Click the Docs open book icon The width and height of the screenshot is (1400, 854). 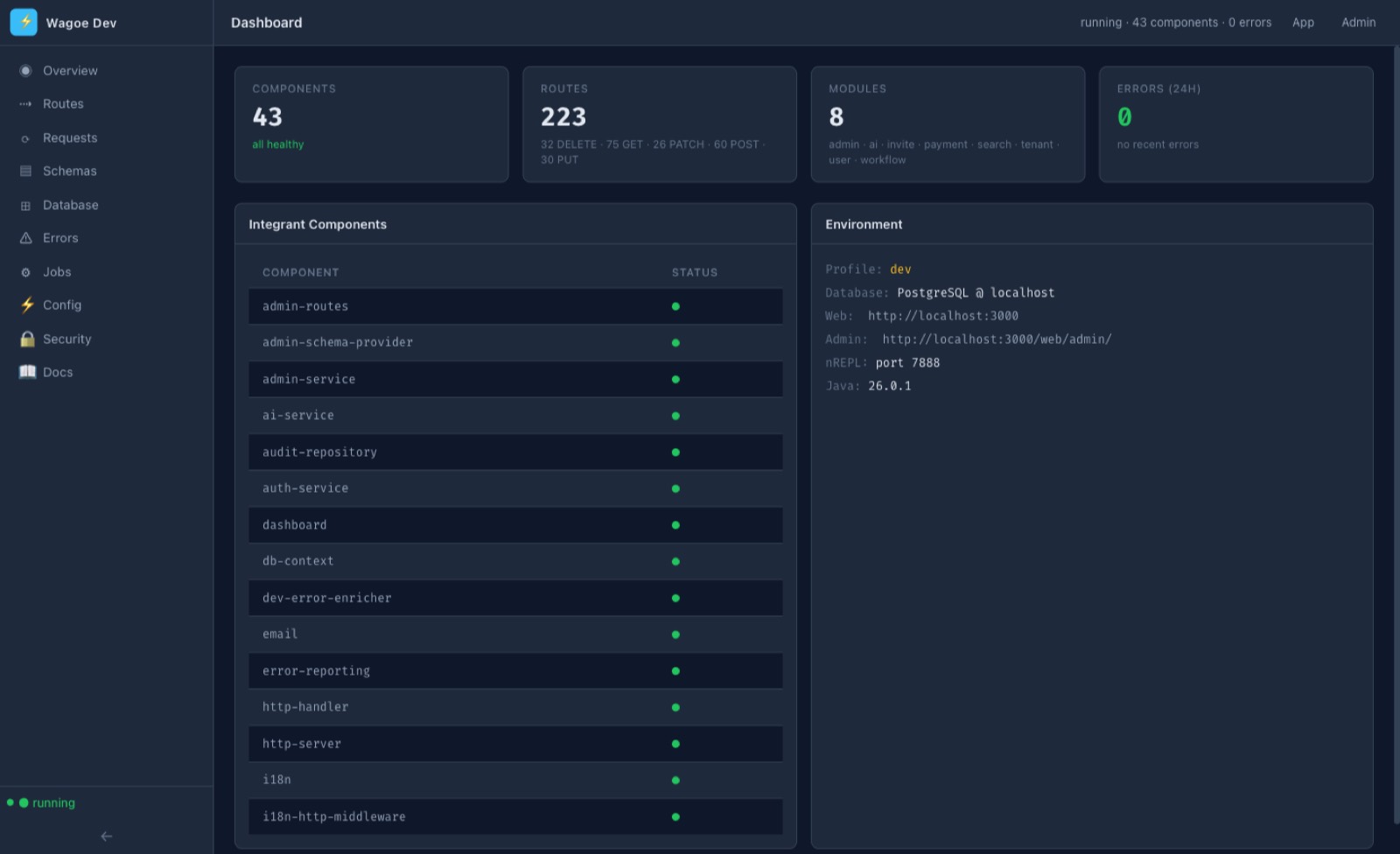tap(28, 372)
